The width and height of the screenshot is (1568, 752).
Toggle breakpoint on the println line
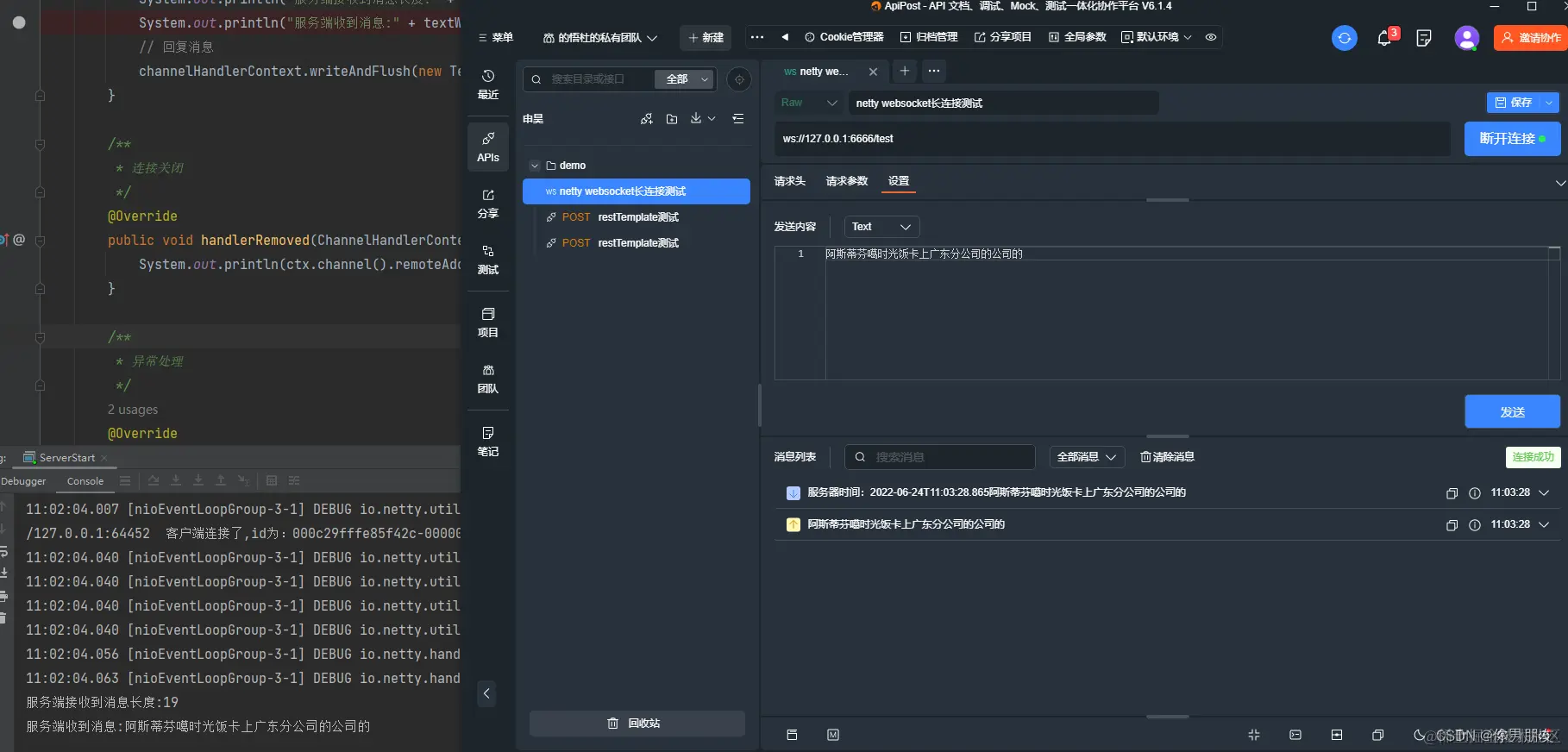pos(19,22)
